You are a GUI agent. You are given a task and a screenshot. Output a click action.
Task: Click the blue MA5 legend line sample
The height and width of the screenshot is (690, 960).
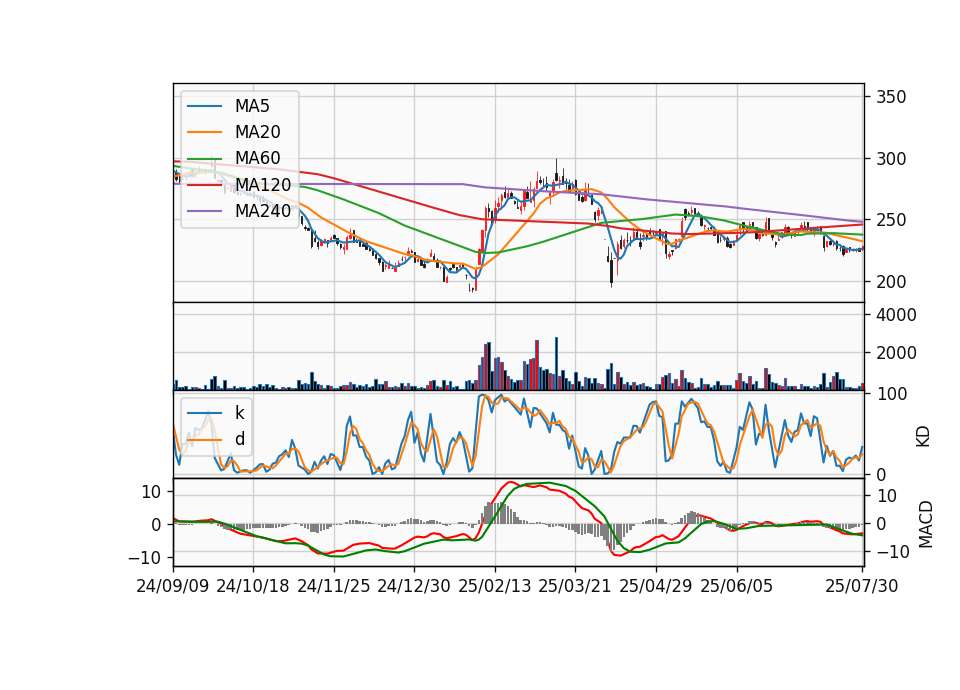click(204, 106)
